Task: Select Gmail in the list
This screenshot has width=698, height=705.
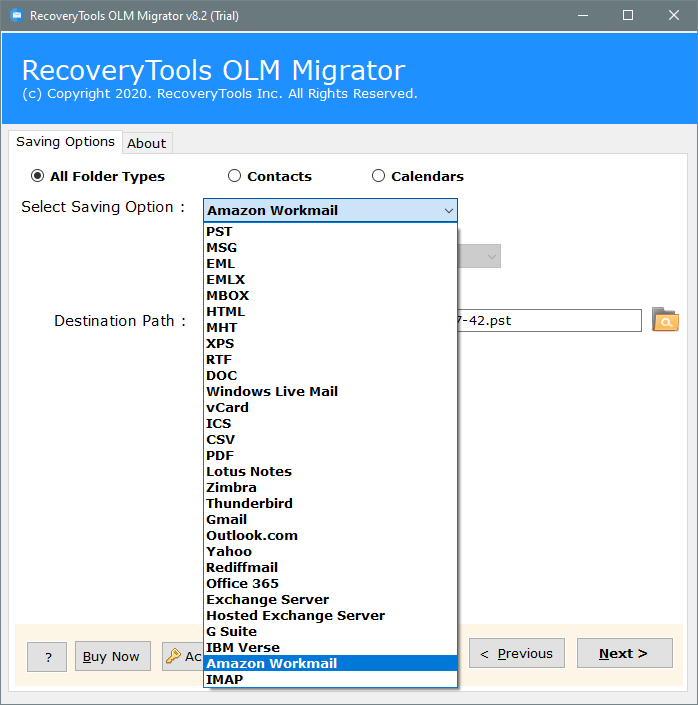Action: [331, 520]
